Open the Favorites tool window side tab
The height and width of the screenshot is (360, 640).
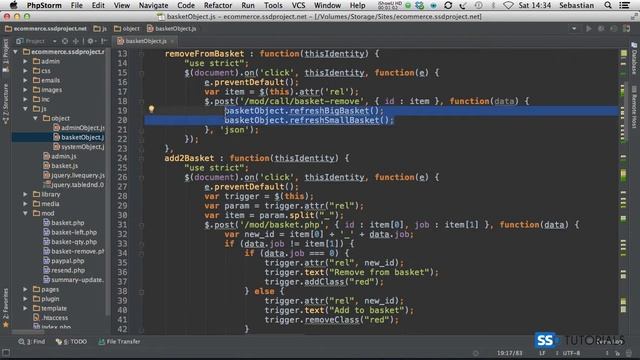click(x=5, y=307)
